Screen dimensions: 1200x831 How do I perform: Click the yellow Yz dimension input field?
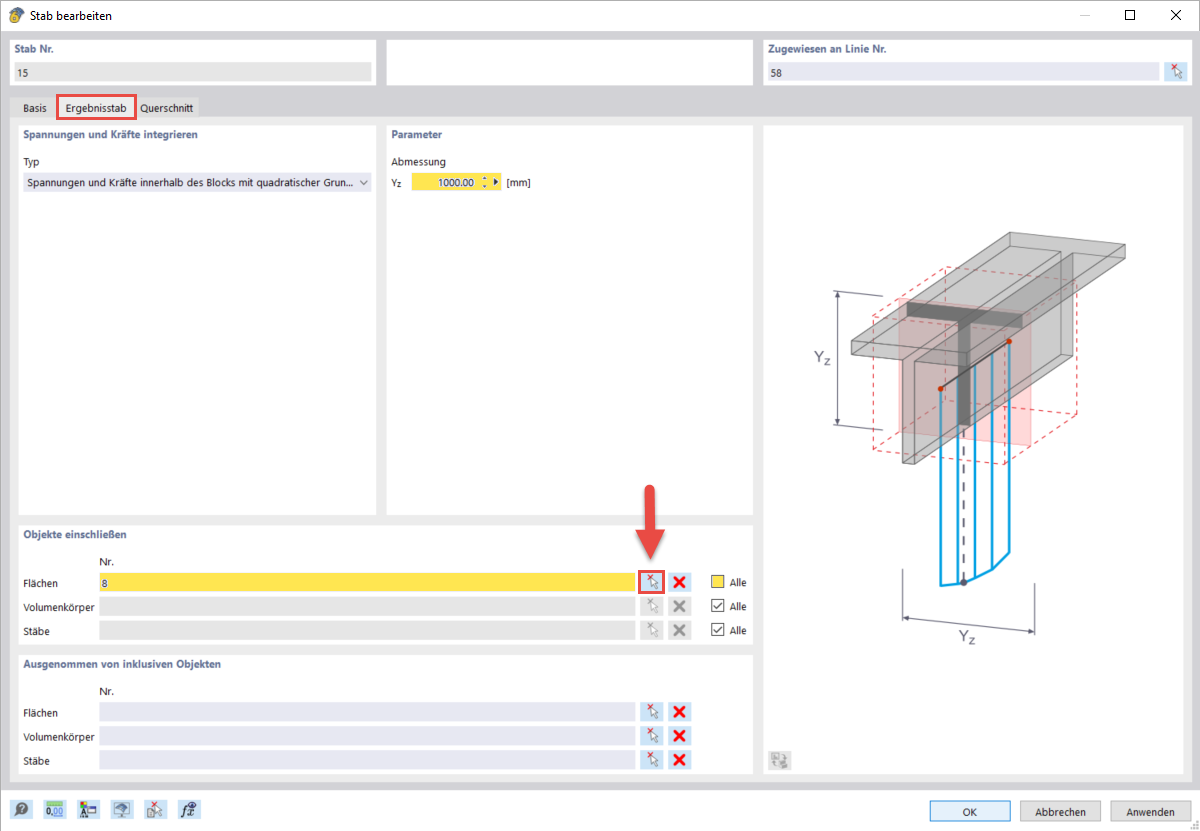tap(450, 182)
